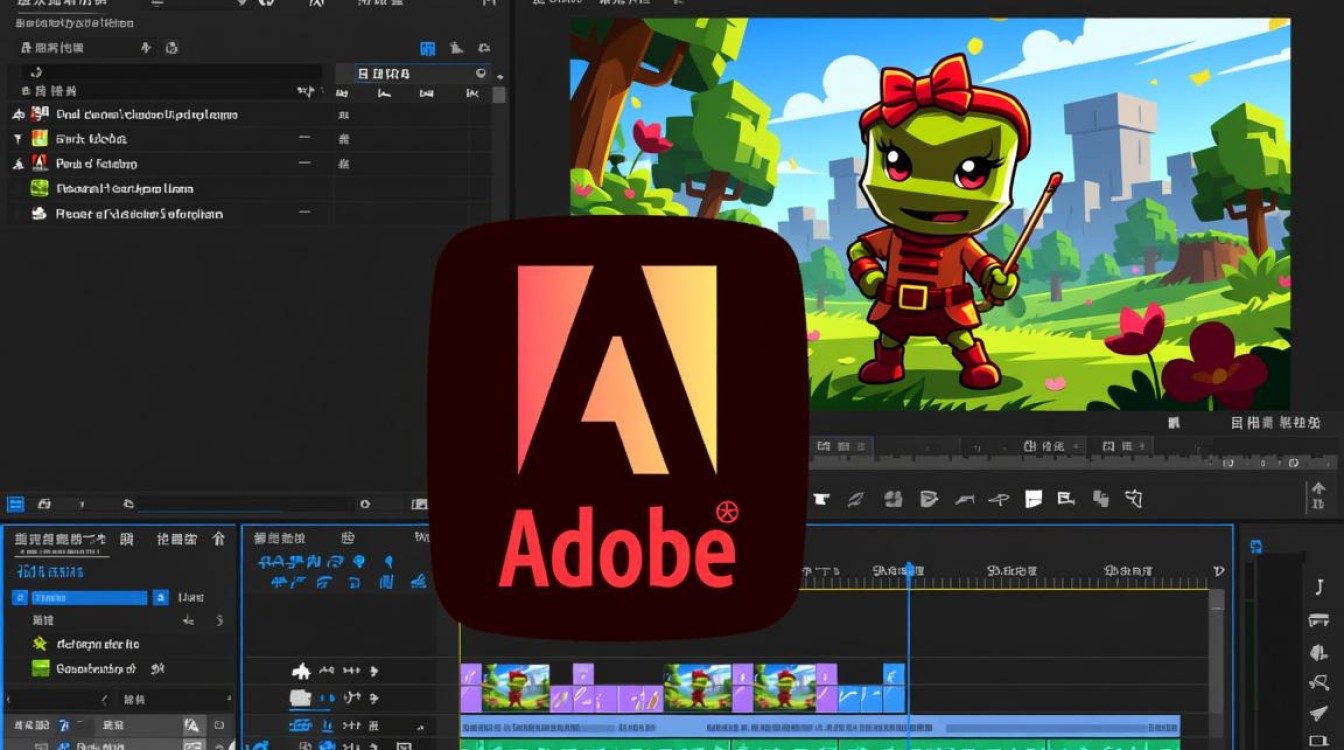The image size is (1344, 750).
Task: Click the small blue square button beside highlighted row
Action: [161, 597]
